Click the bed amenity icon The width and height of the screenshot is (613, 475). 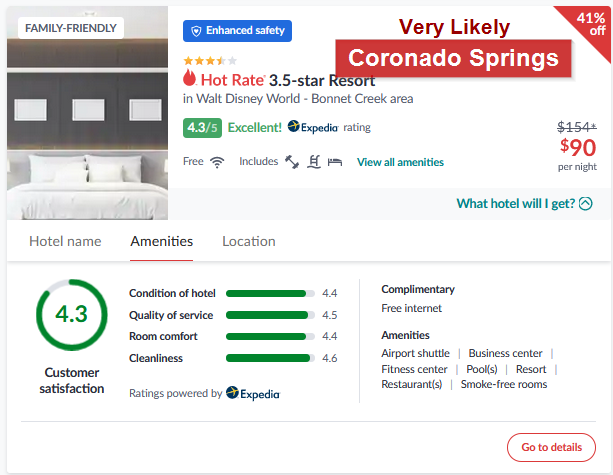coord(335,162)
